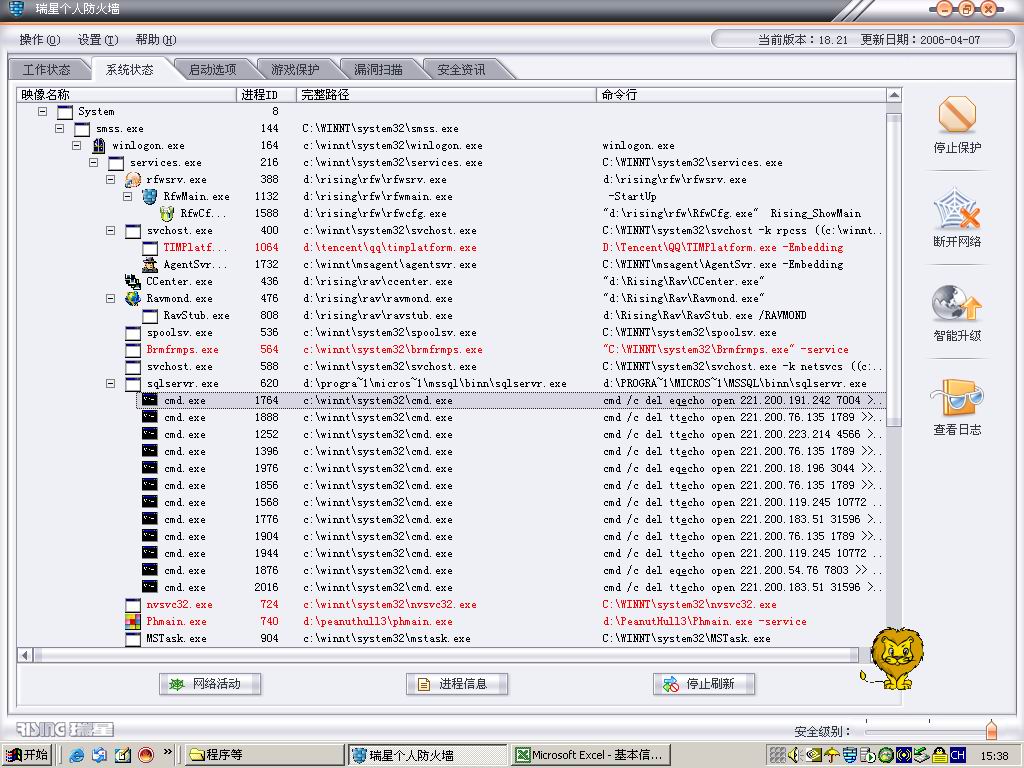Switch to the 工作状态 tab
Screen dimensions: 1024x768
pyautogui.click(x=46, y=69)
